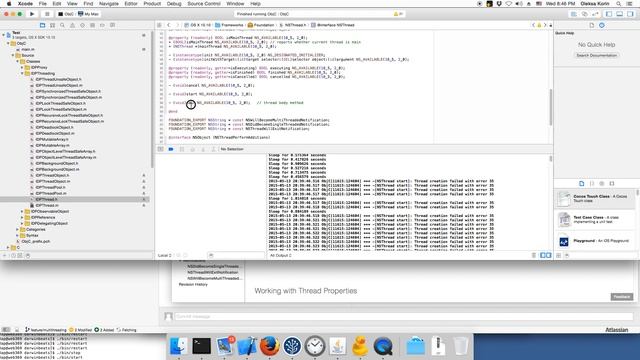Collapse the ObjC group

coord(8,43)
